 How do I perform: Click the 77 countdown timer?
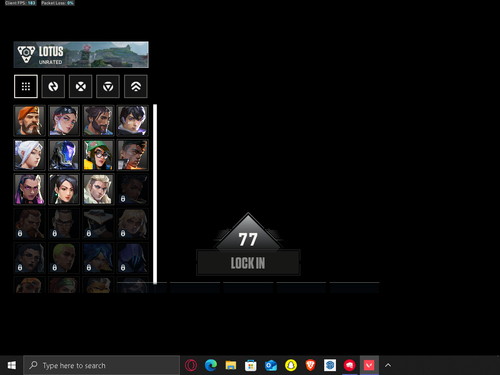(248, 239)
